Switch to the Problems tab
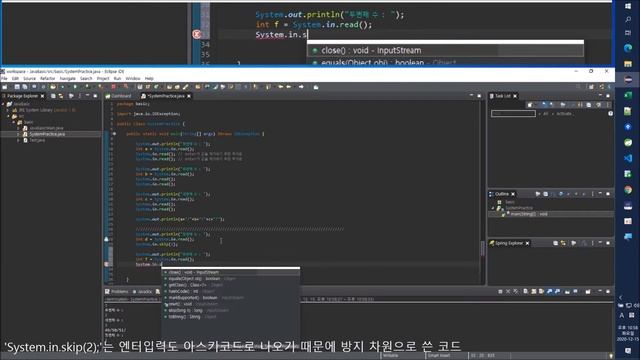The width and height of the screenshot is (640, 360). [117, 292]
